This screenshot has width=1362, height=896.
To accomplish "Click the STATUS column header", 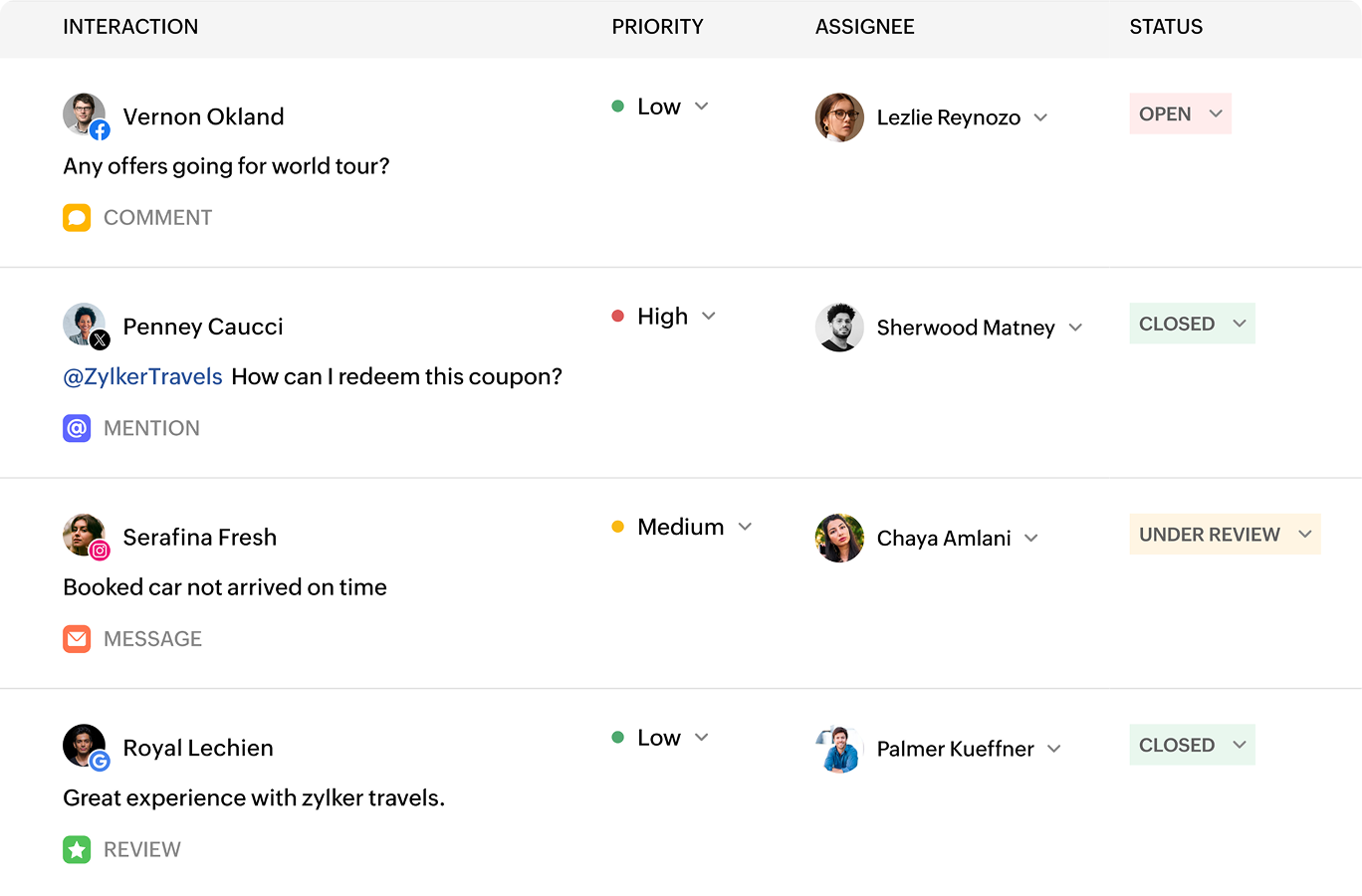I will 1165,27.
